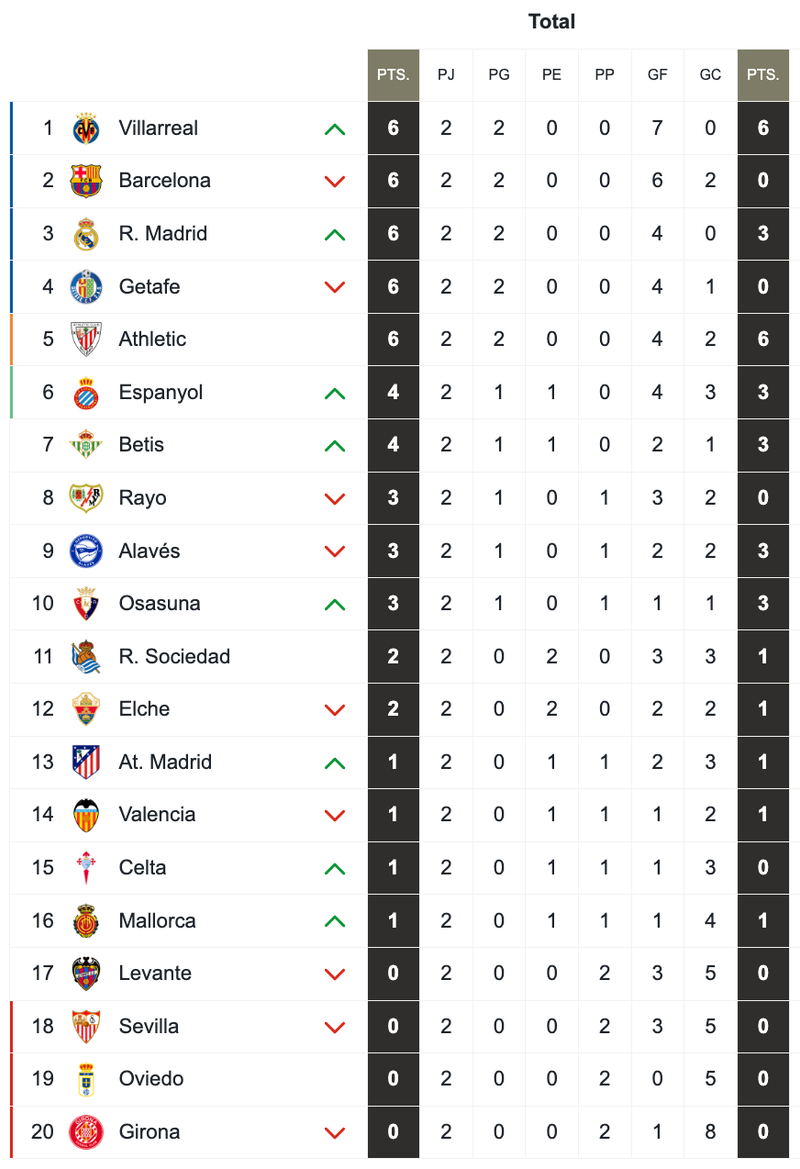Sort by the GF column header
This screenshot has width=800, height=1169.
(x=657, y=75)
